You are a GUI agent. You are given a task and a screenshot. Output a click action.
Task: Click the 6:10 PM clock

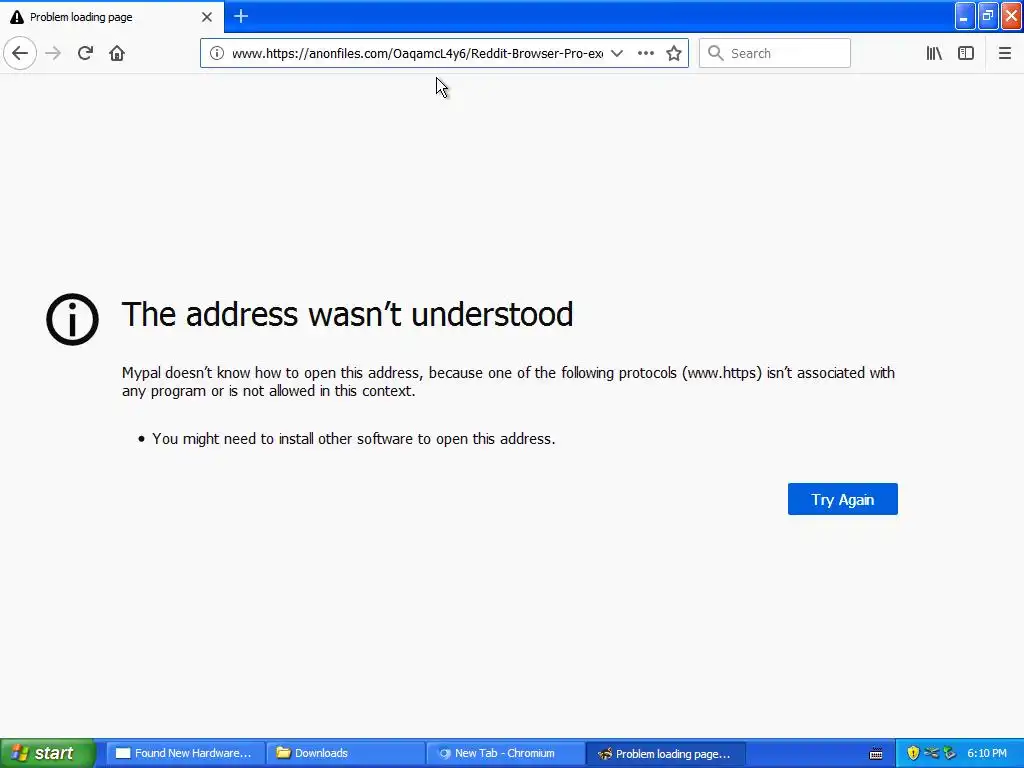click(x=987, y=753)
